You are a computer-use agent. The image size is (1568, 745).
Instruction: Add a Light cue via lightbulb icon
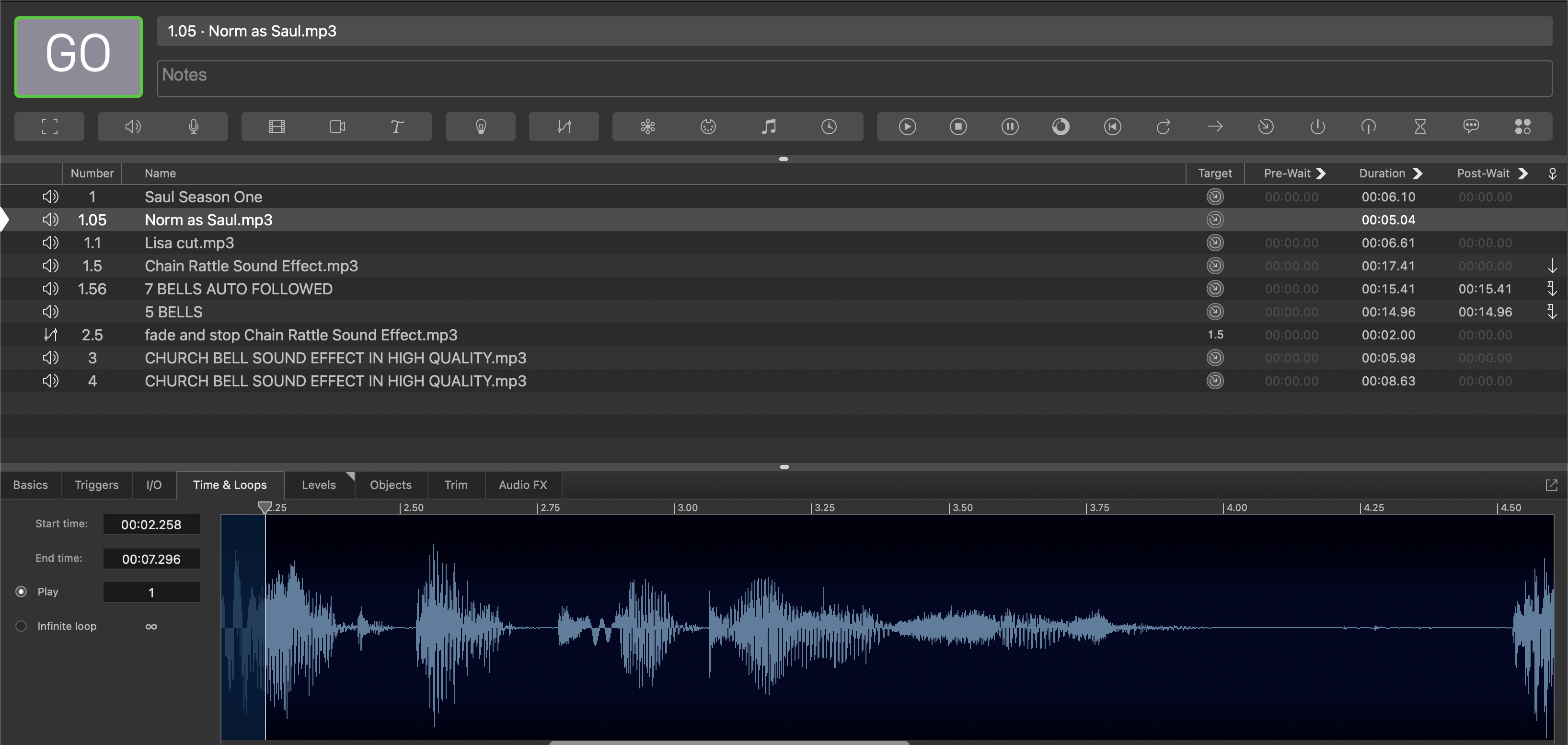[481, 126]
